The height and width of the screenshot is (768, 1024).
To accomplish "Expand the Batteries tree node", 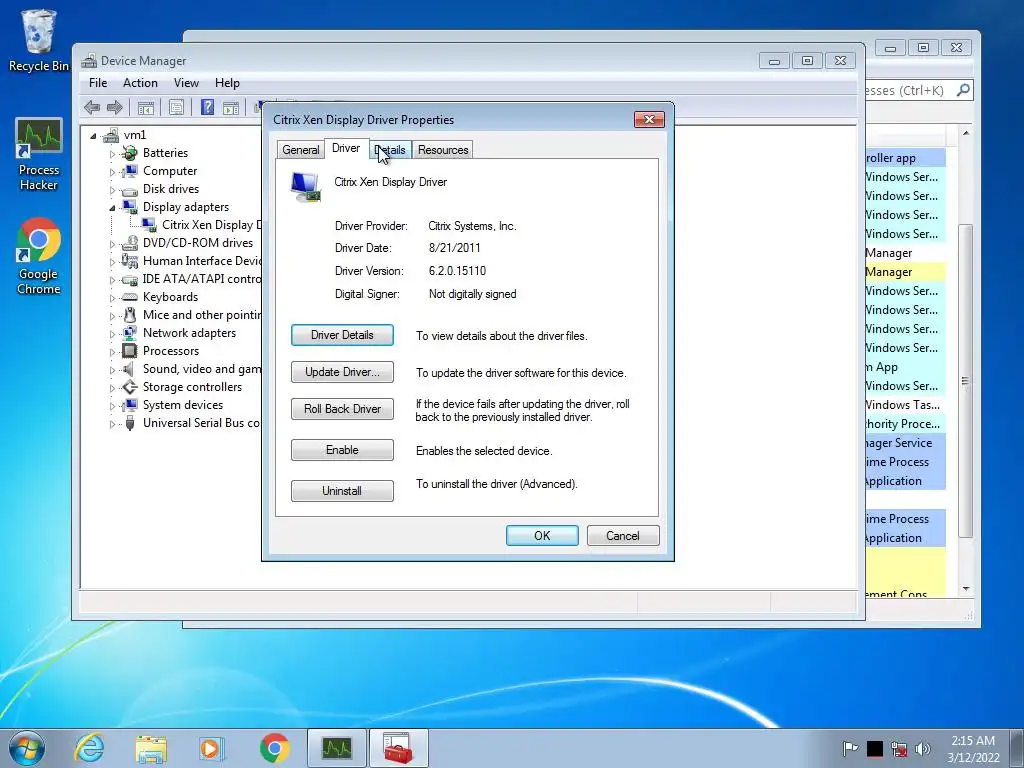I will pyautogui.click(x=112, y=154).
